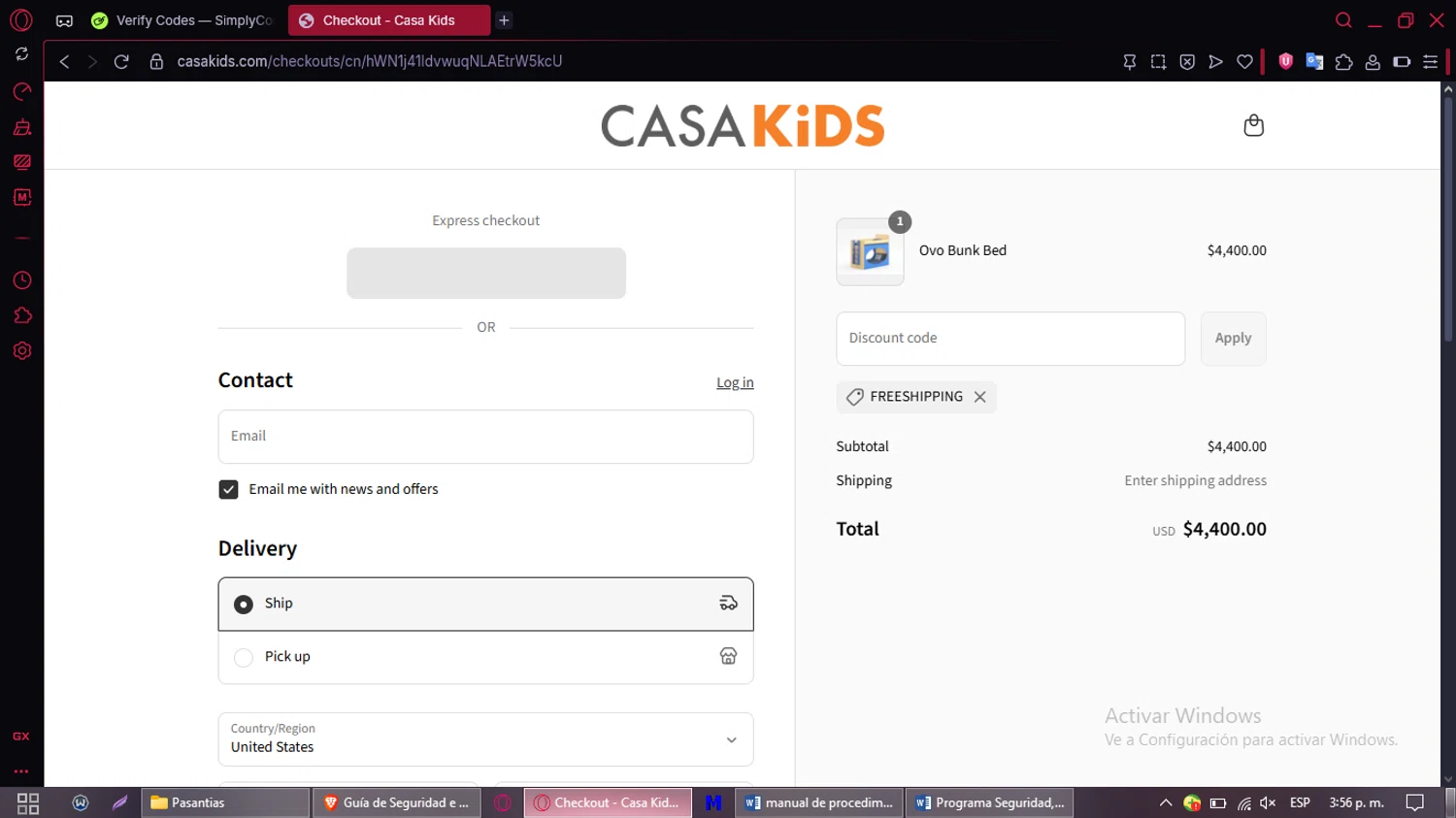This screenshot has width=1456, height=818.
Task: Search tabs with magnifier icon
Action: click(x=1343, y=20)
